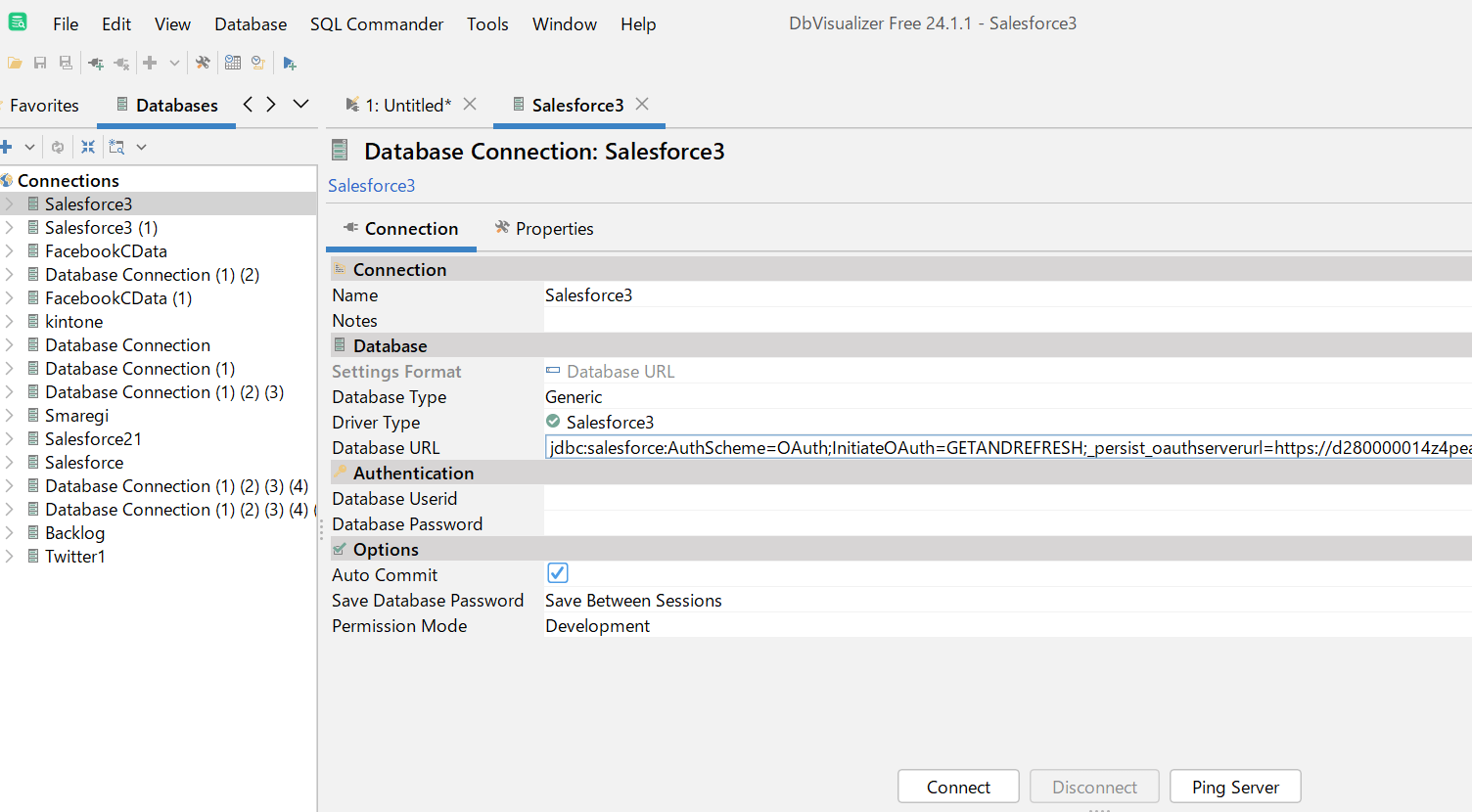
Task: Click the Salesforce3 breadcrumb link
Action: tap(371, 186)
